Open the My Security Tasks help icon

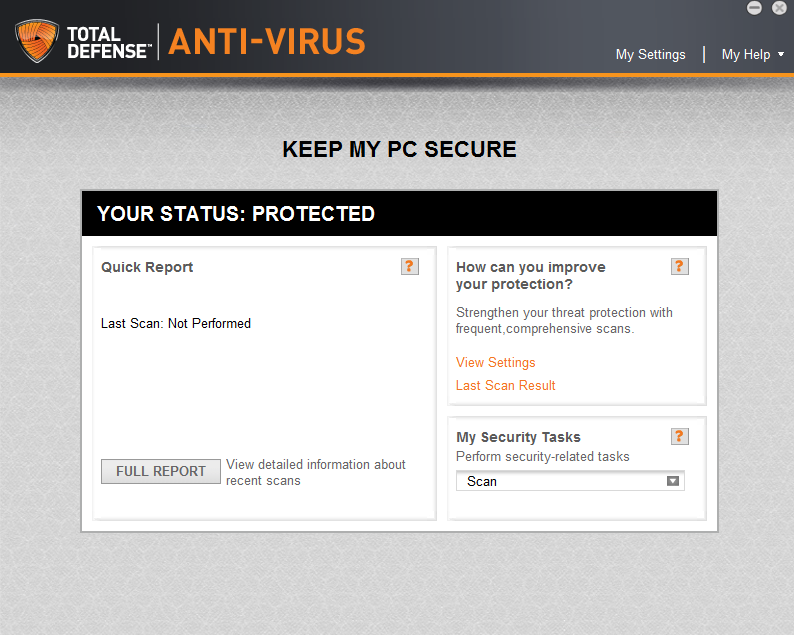point(680,436)
